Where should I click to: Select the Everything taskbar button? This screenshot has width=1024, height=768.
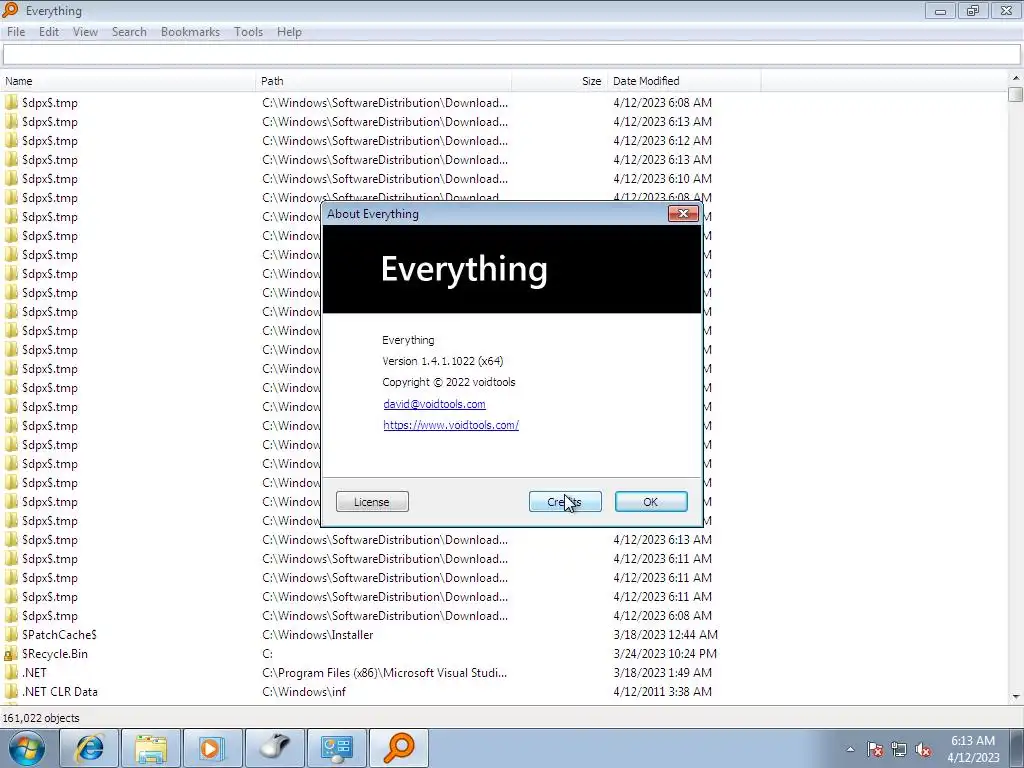(x=398, y=748)
